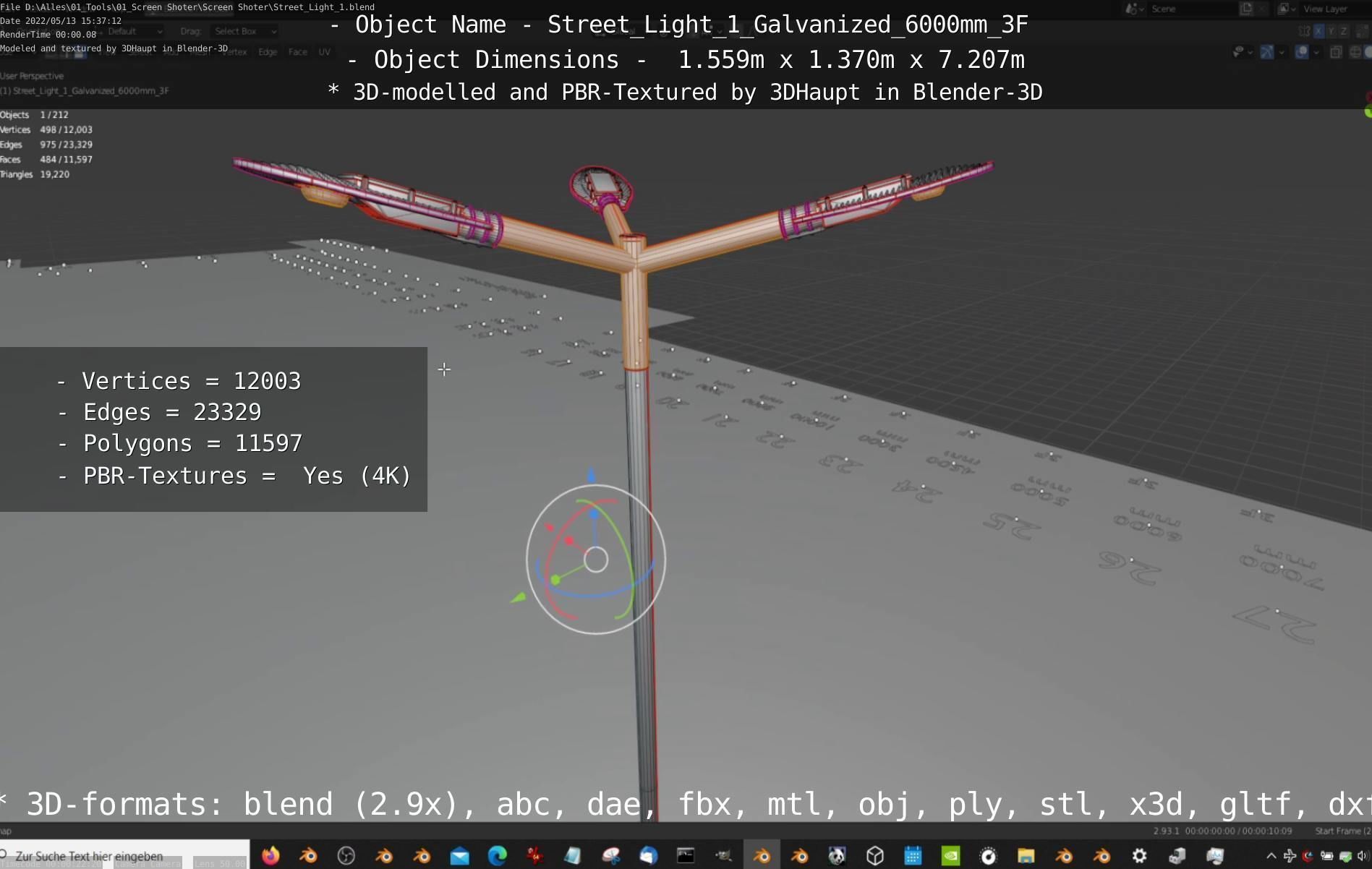
Task: Open the Vertex menu
Action: [234, 52]
